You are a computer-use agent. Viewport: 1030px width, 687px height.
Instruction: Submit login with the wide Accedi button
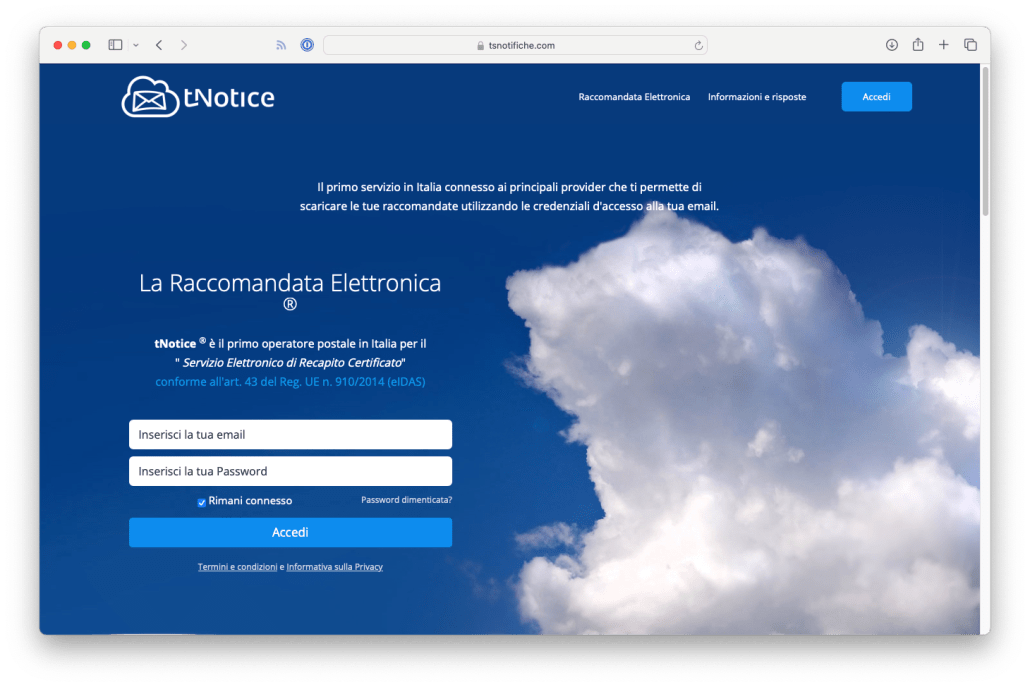pyautogui.click(x=290, y=532)
